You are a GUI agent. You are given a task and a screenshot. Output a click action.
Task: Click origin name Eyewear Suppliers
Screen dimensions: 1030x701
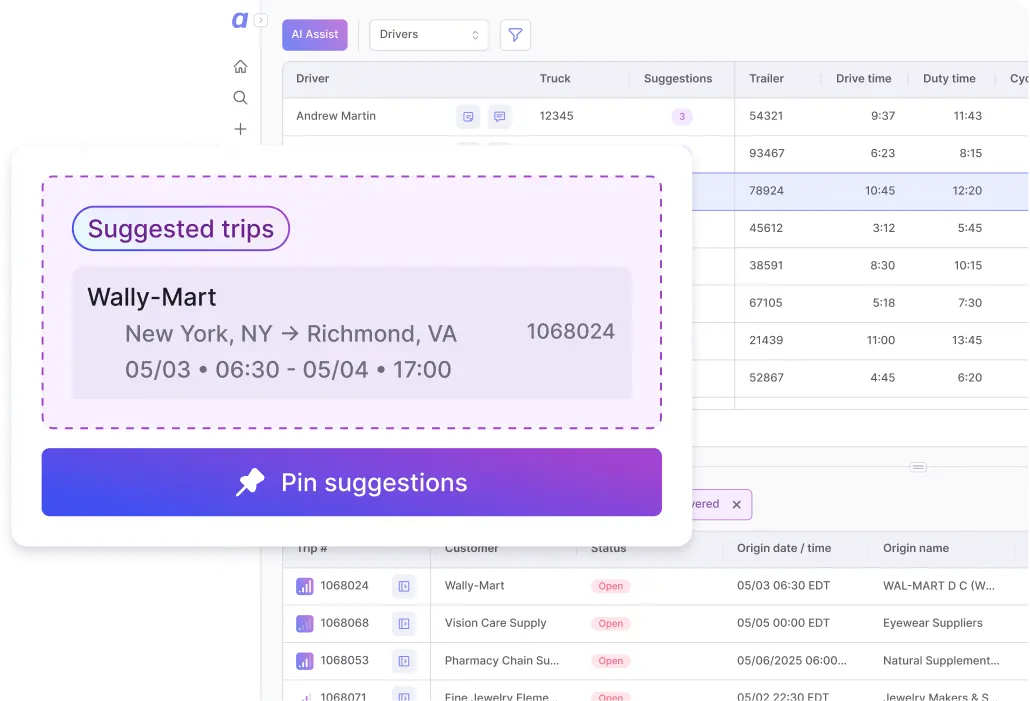coord(933,623)
